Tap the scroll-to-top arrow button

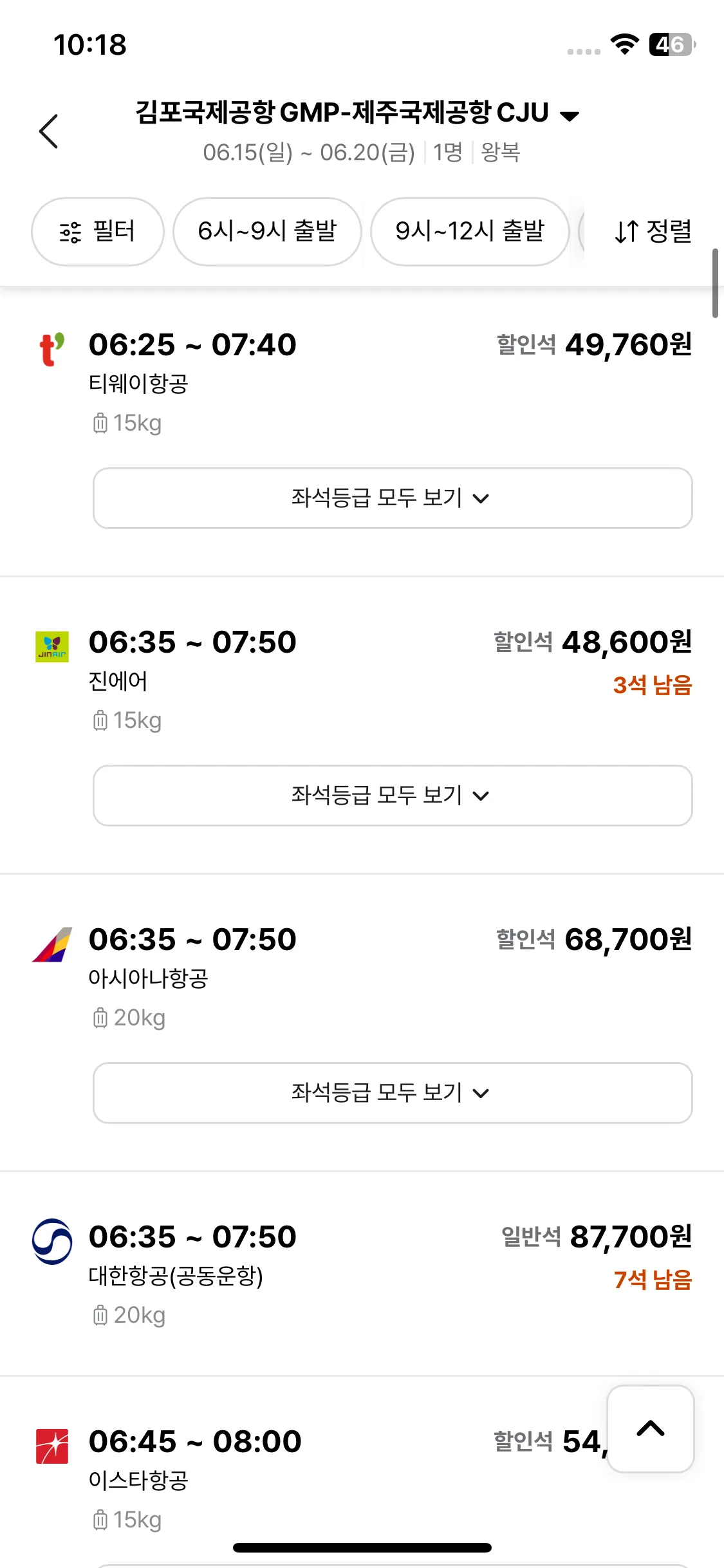(x=650, y=1428)
